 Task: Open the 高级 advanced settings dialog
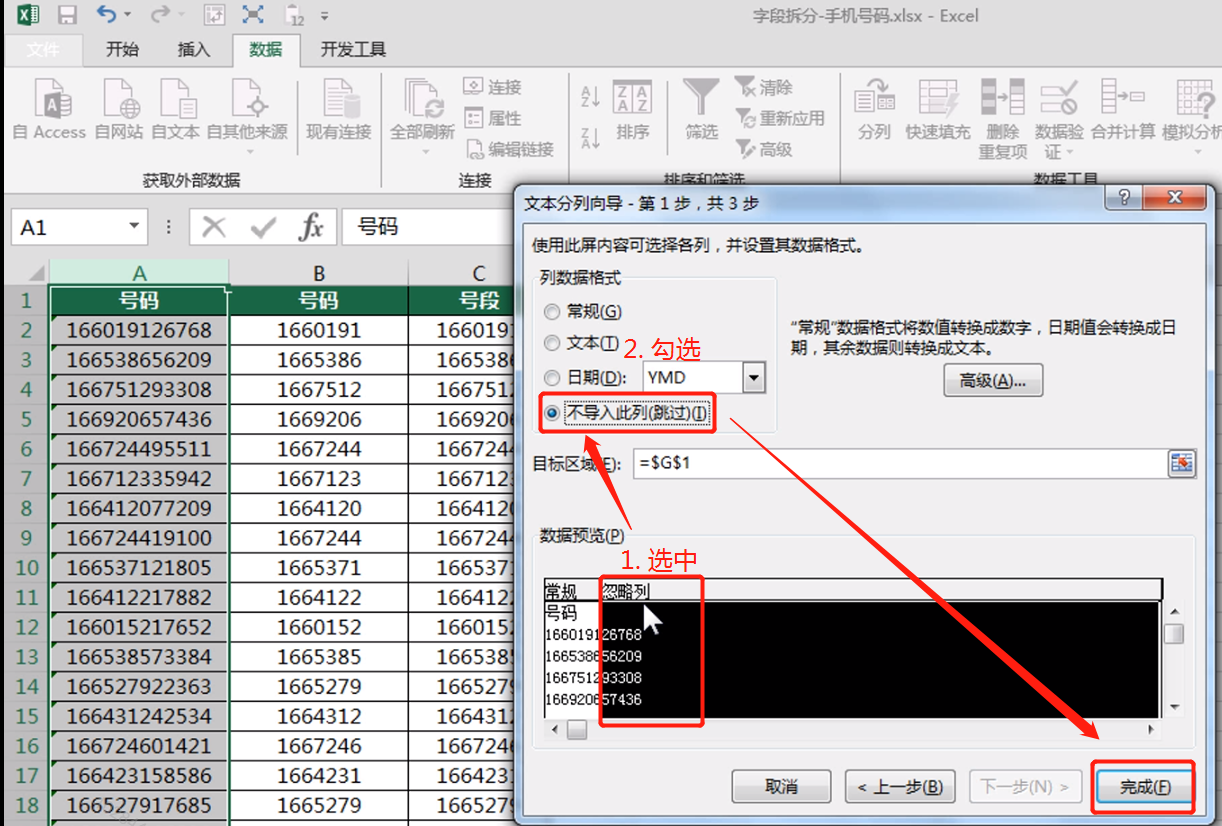(x=992, y=380)
